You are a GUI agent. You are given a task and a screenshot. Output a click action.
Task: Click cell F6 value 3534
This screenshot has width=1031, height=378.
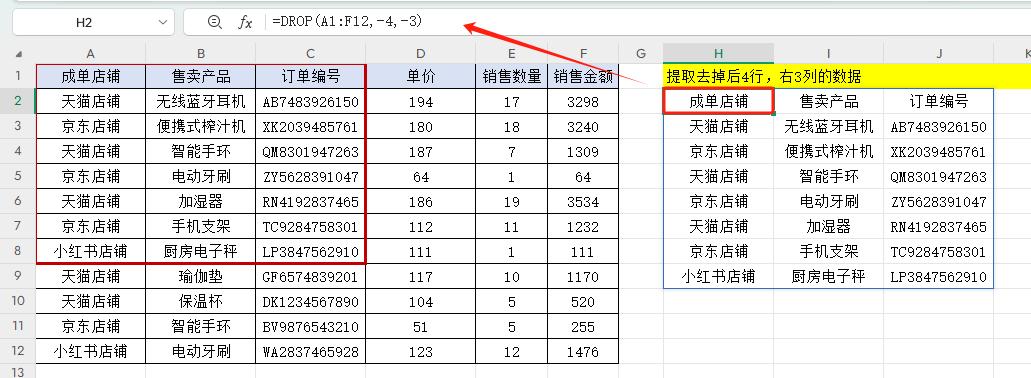(583, 201)
